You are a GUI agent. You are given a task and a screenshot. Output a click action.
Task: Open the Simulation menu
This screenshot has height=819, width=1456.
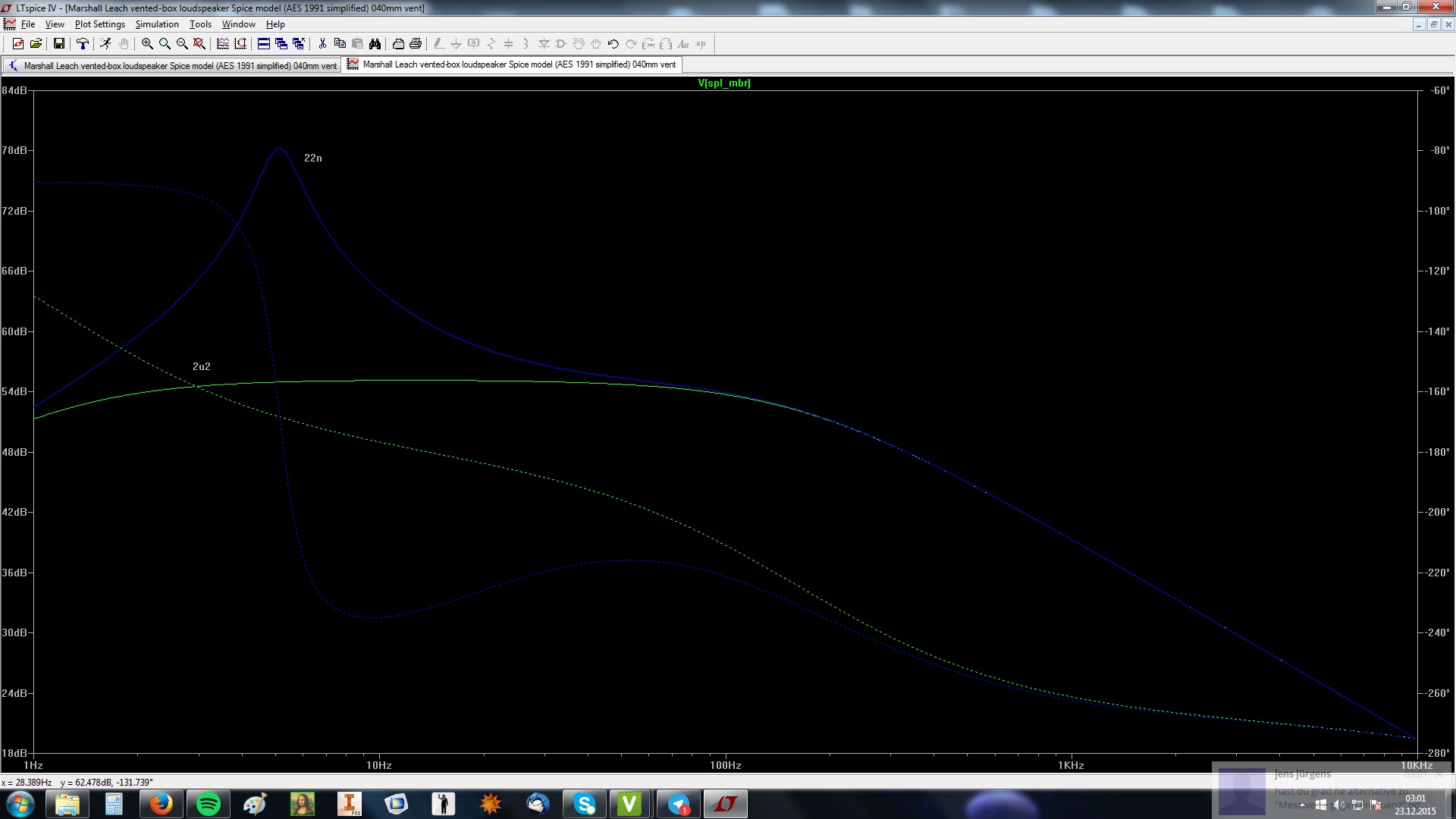(157, 24)
